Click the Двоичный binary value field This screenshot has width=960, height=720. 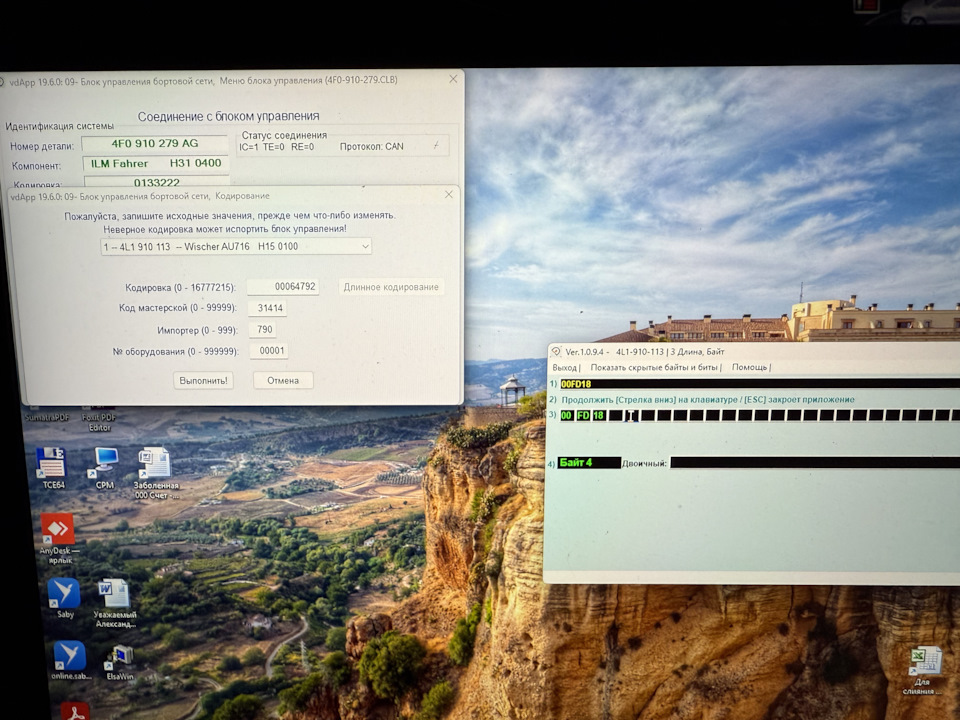815,463
